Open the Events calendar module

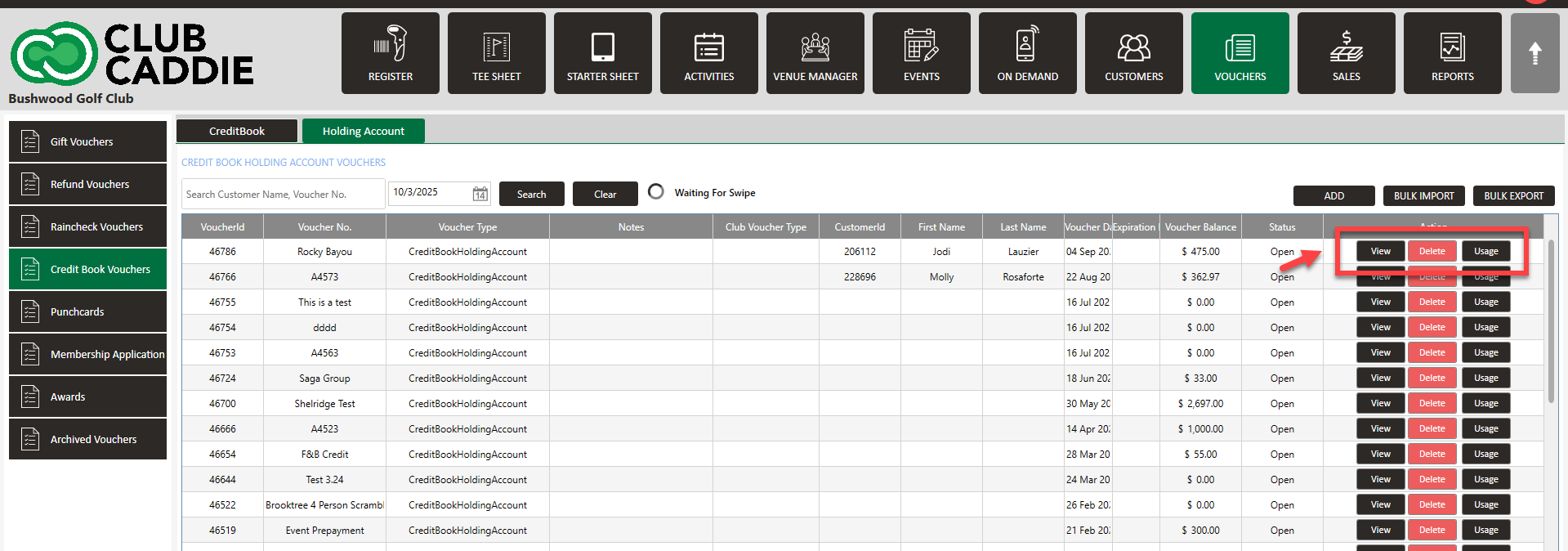pos(921,53)
